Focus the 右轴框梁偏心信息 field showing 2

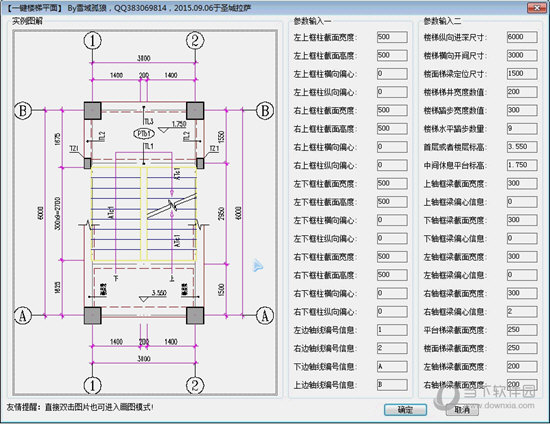pyautogui.click(x=522, y=311)
